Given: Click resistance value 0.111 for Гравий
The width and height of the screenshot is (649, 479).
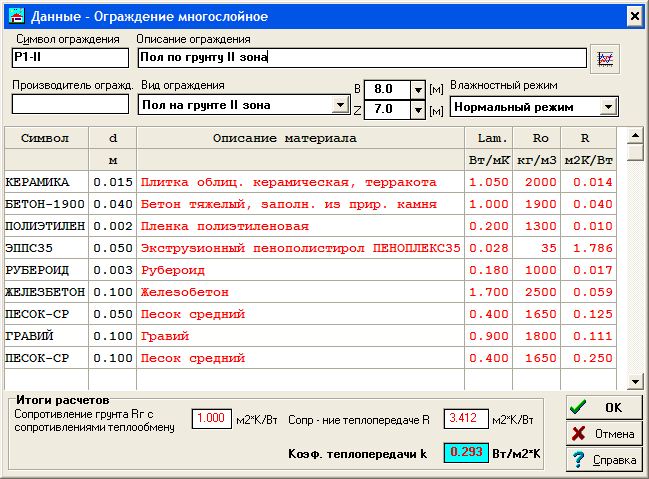Looking at the screenshot, I should [589, 336].
